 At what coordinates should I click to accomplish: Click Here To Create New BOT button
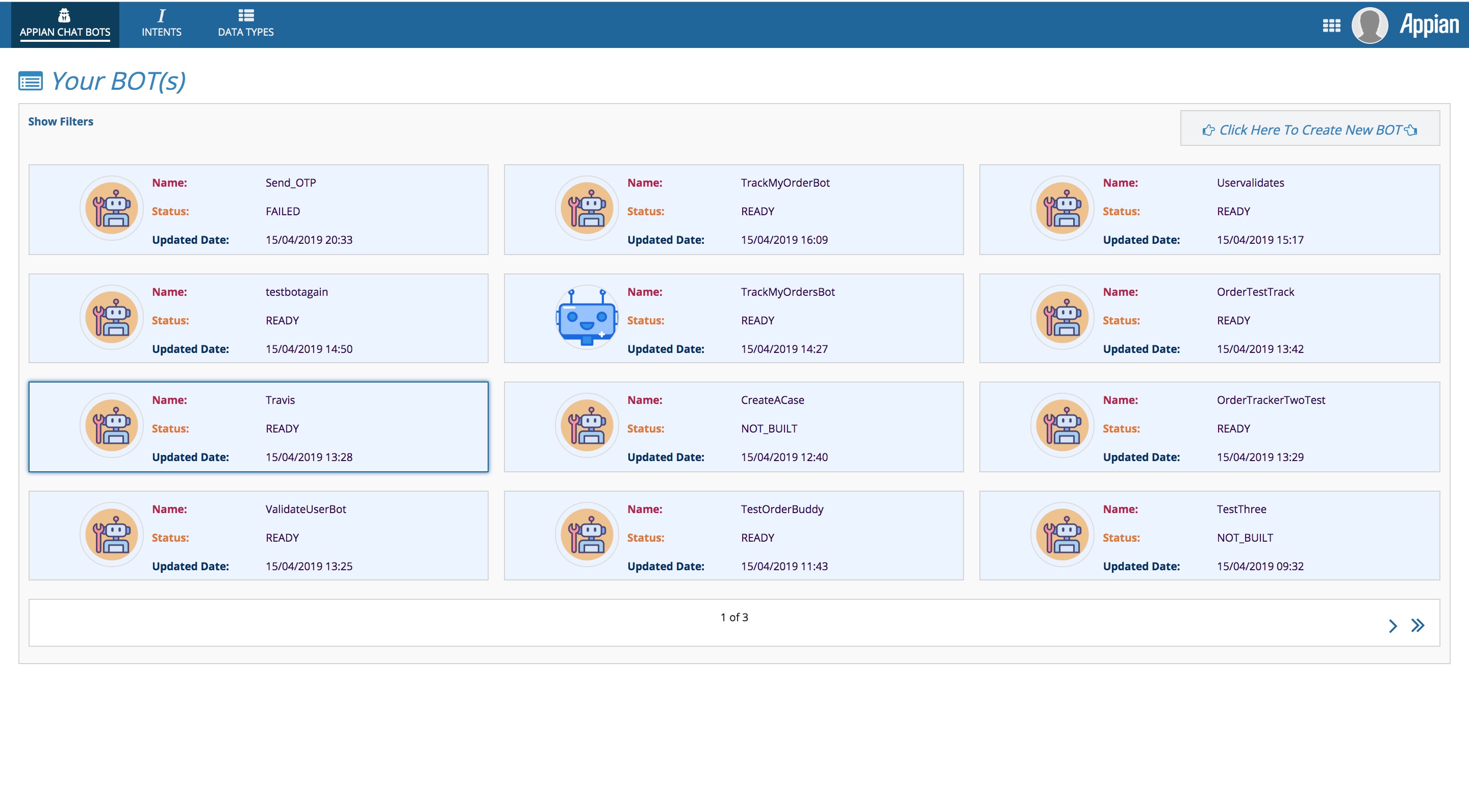tap(1309, 130)
